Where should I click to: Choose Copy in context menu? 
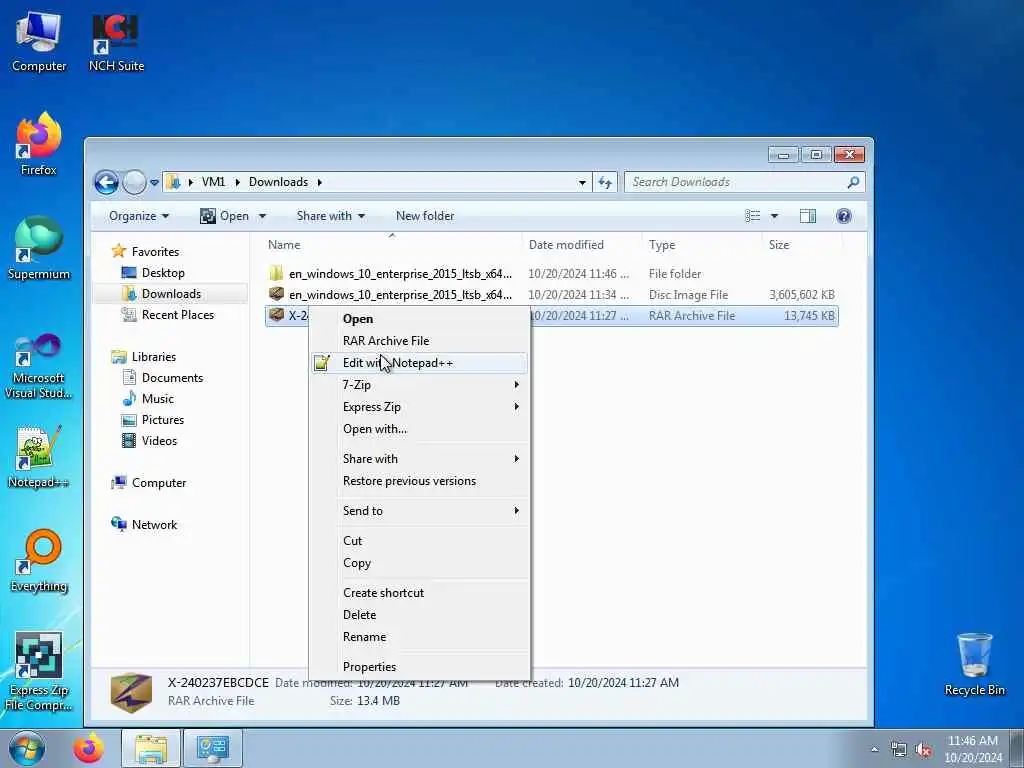[419, 563]
